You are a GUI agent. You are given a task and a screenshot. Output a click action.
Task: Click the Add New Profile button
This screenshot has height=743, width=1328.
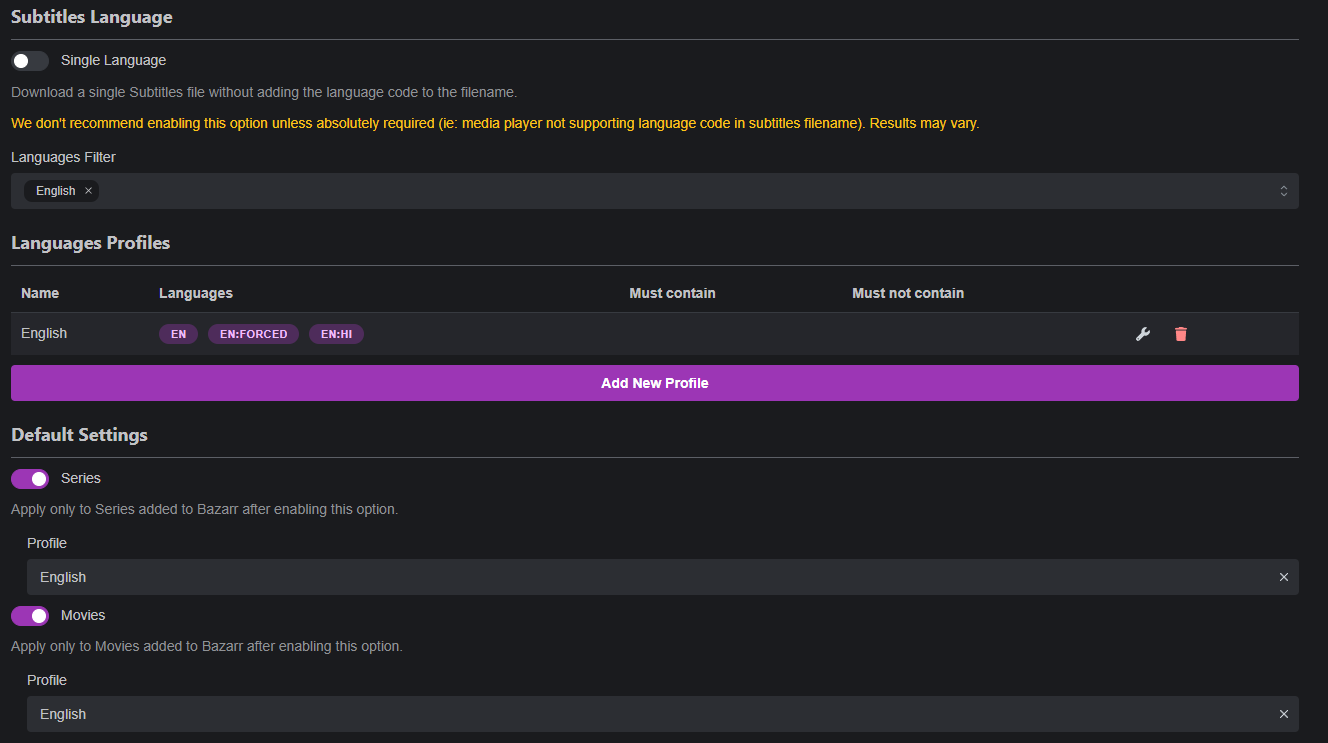655,383
